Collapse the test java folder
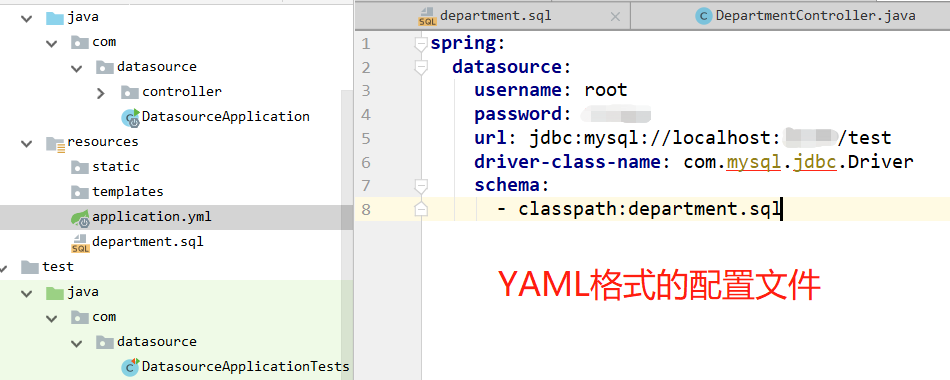Screen dimensions: 950x380 pyautogui.click(x=26, y=293)
